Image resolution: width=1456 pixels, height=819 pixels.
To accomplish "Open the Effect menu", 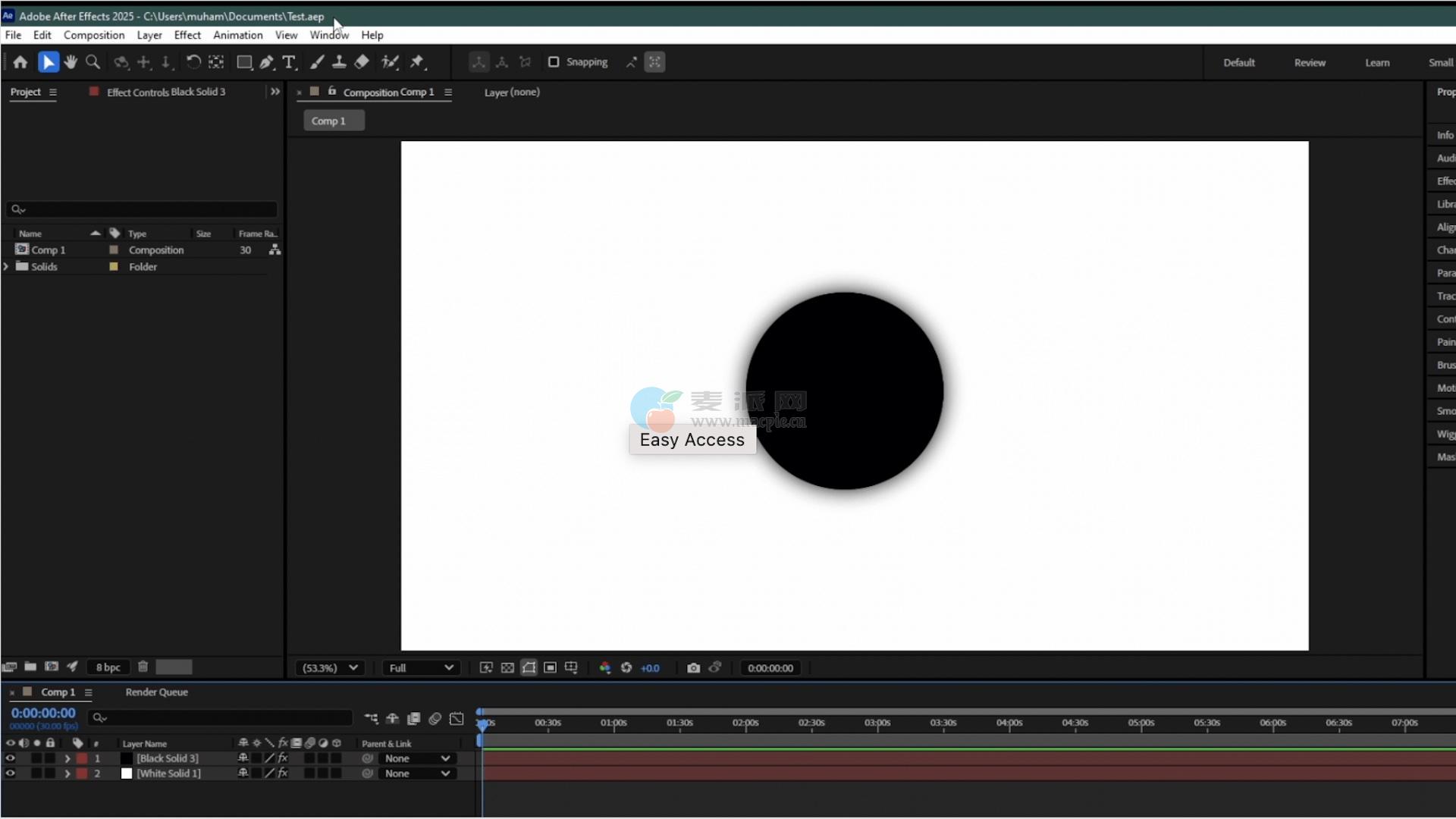I will [x=187, y=35].
